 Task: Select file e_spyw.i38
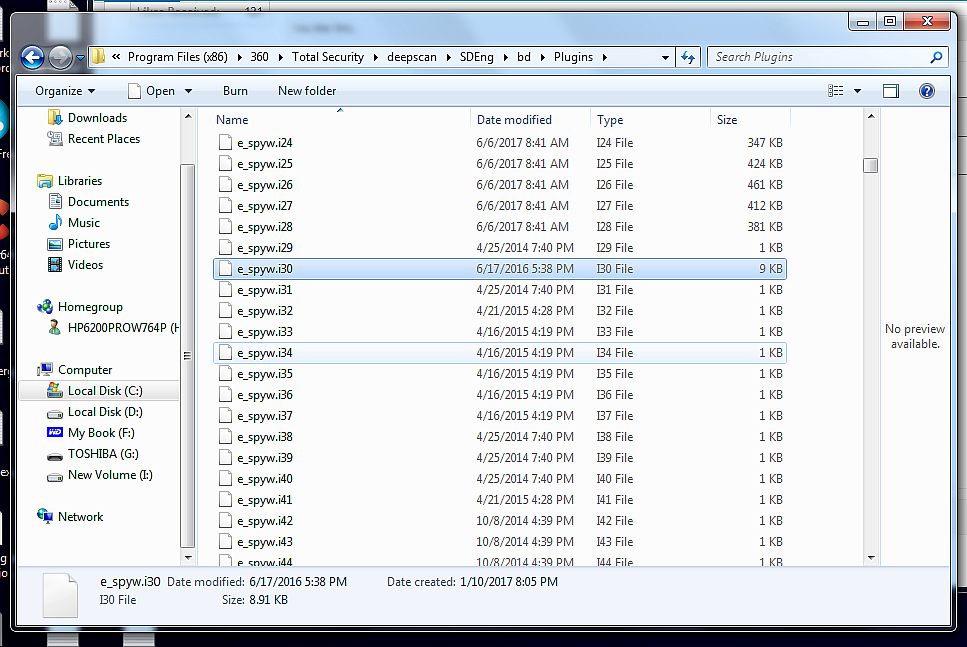500,437
